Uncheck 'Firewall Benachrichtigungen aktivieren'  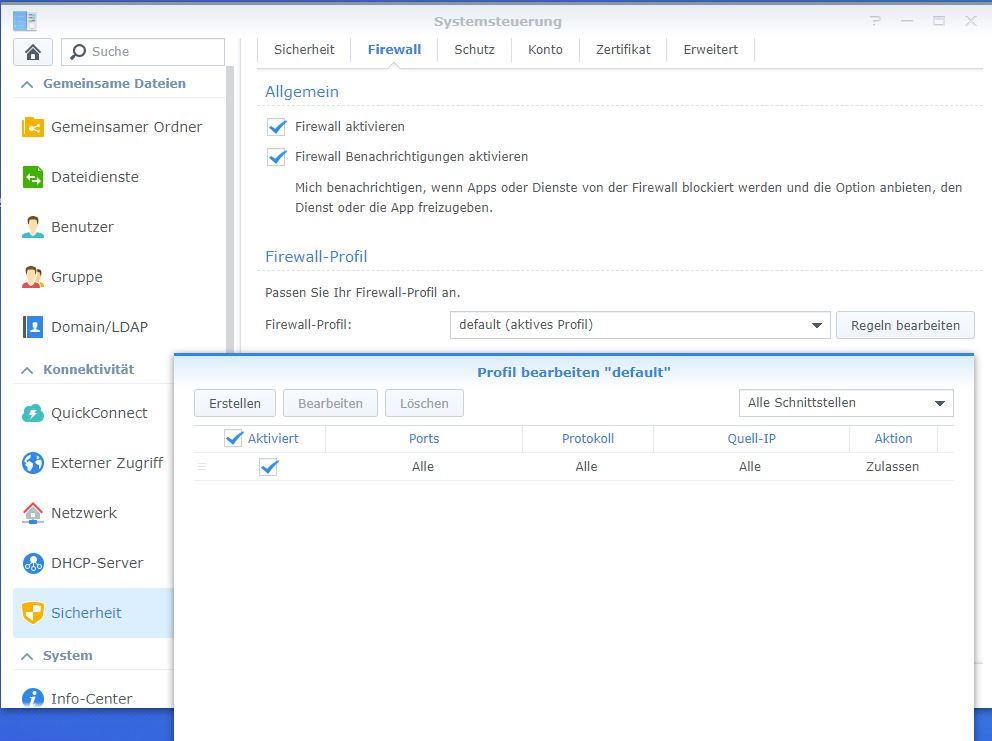277,157
